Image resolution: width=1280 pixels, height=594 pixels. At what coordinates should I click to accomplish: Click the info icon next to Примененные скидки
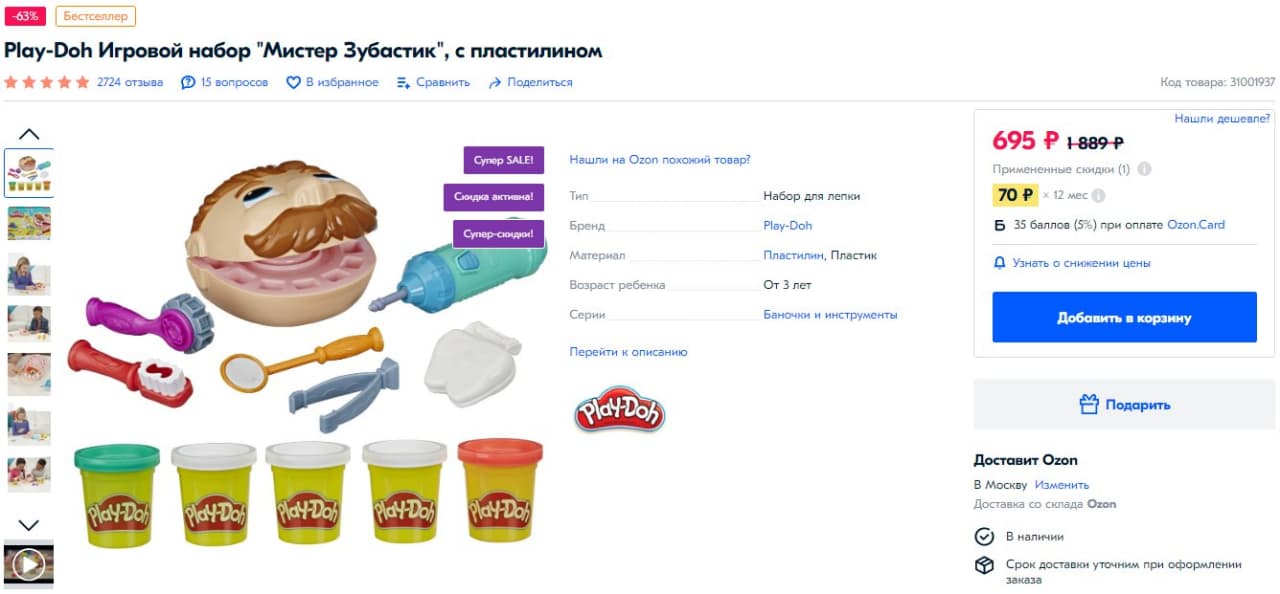1144,169
